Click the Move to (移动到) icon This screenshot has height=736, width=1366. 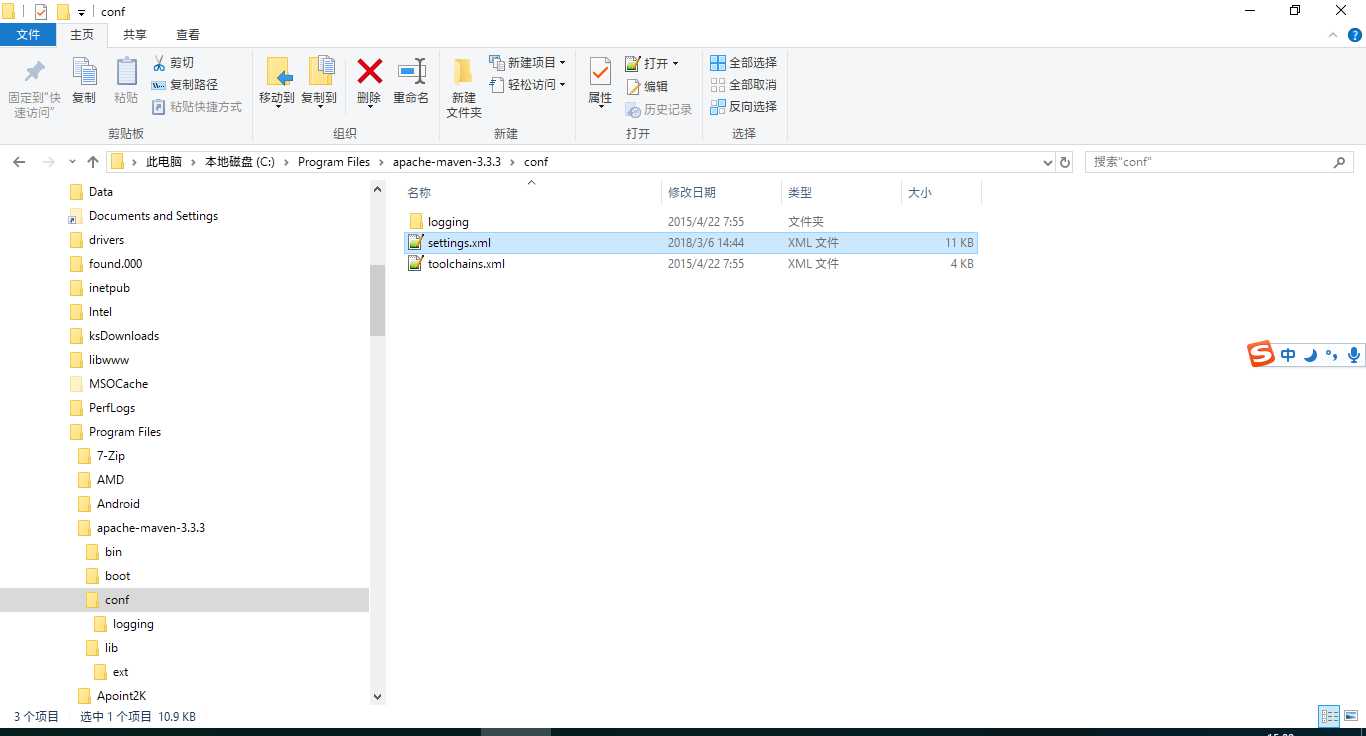coord(277,72)
